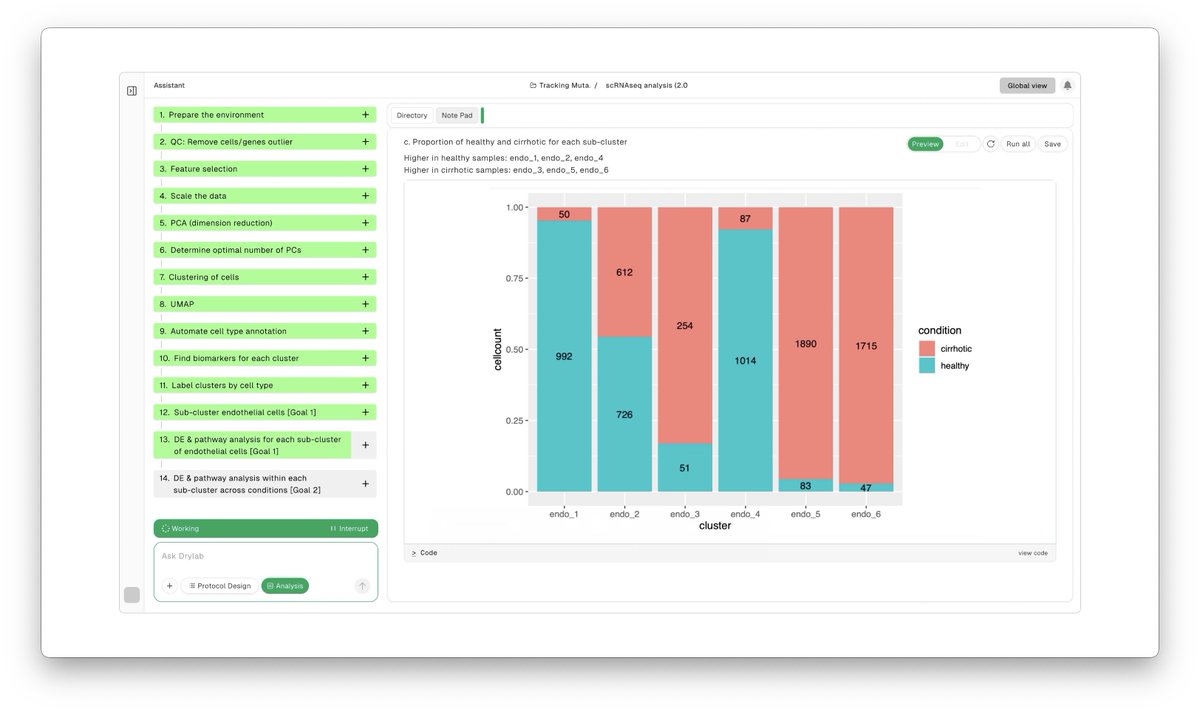Click the endo_3 axis label
This screenshot has width=1200, height=712.
pyautogui.click(x=685, y=514)
